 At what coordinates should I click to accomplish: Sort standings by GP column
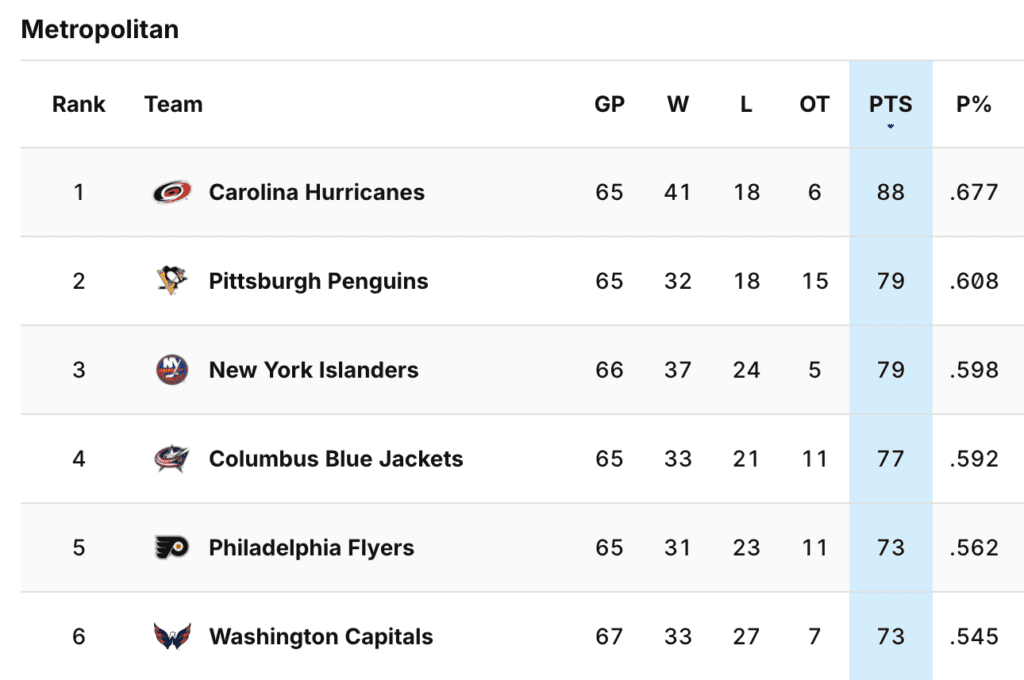(x=609, y=104)
